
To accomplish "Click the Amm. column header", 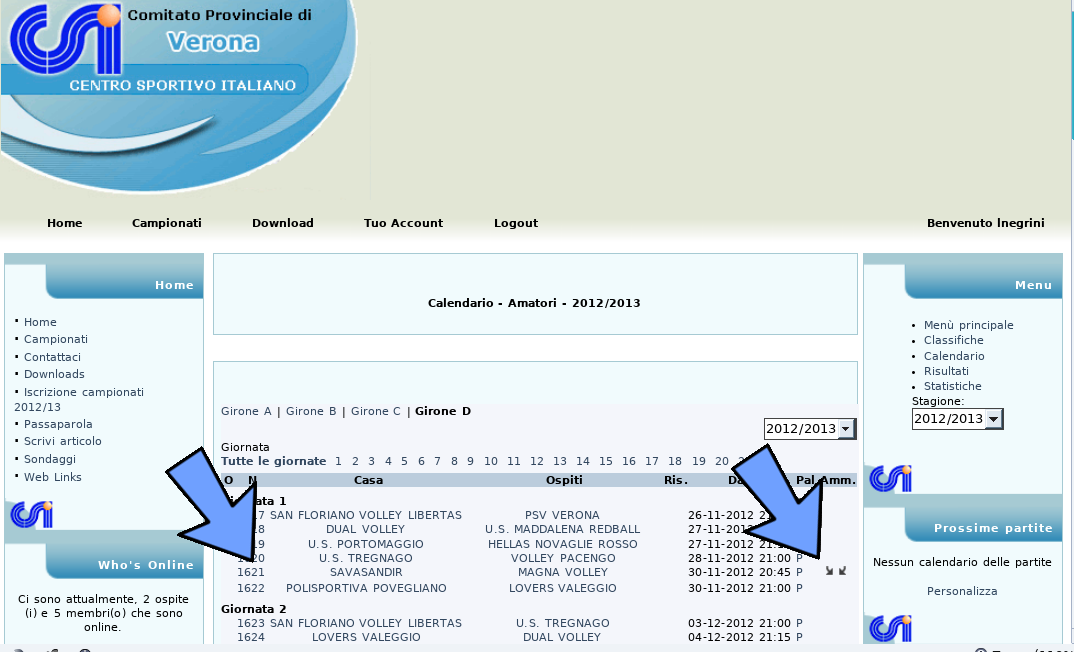I will [x=838, y=480].
